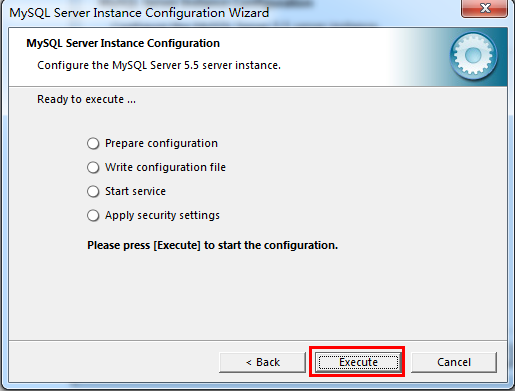Click the 'Prepare configuration' label text
516x392 pixels.
(161, 143)
